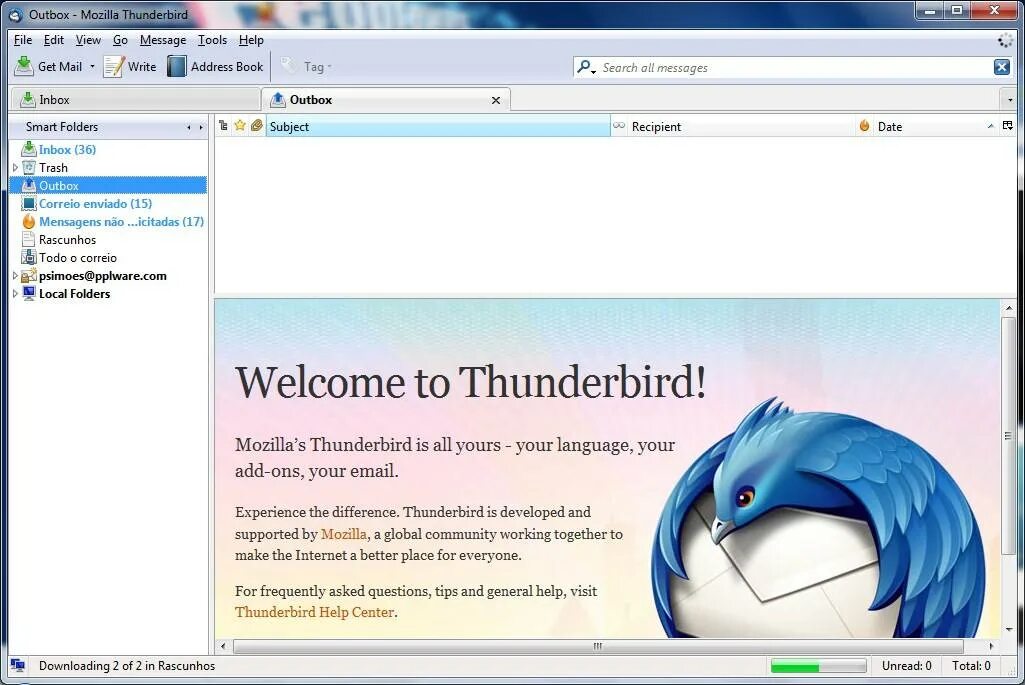
Task: Switch to next folder view arrow
Action: (x=201, y=127)
